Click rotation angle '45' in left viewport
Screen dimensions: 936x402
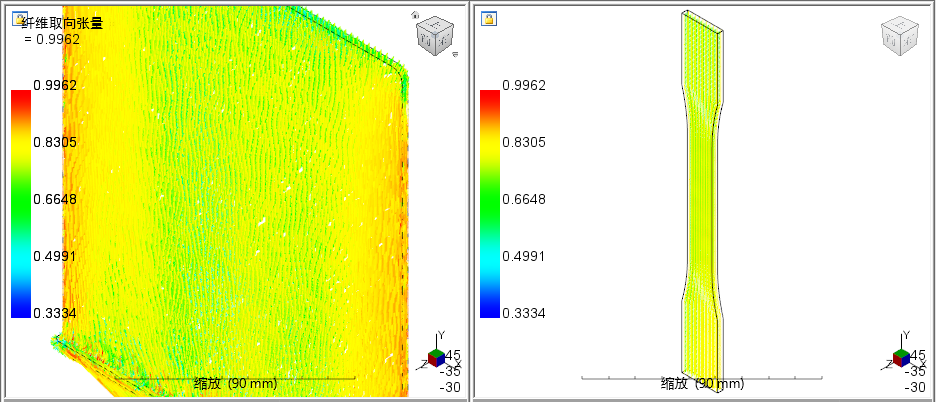[x=452, y=355]
